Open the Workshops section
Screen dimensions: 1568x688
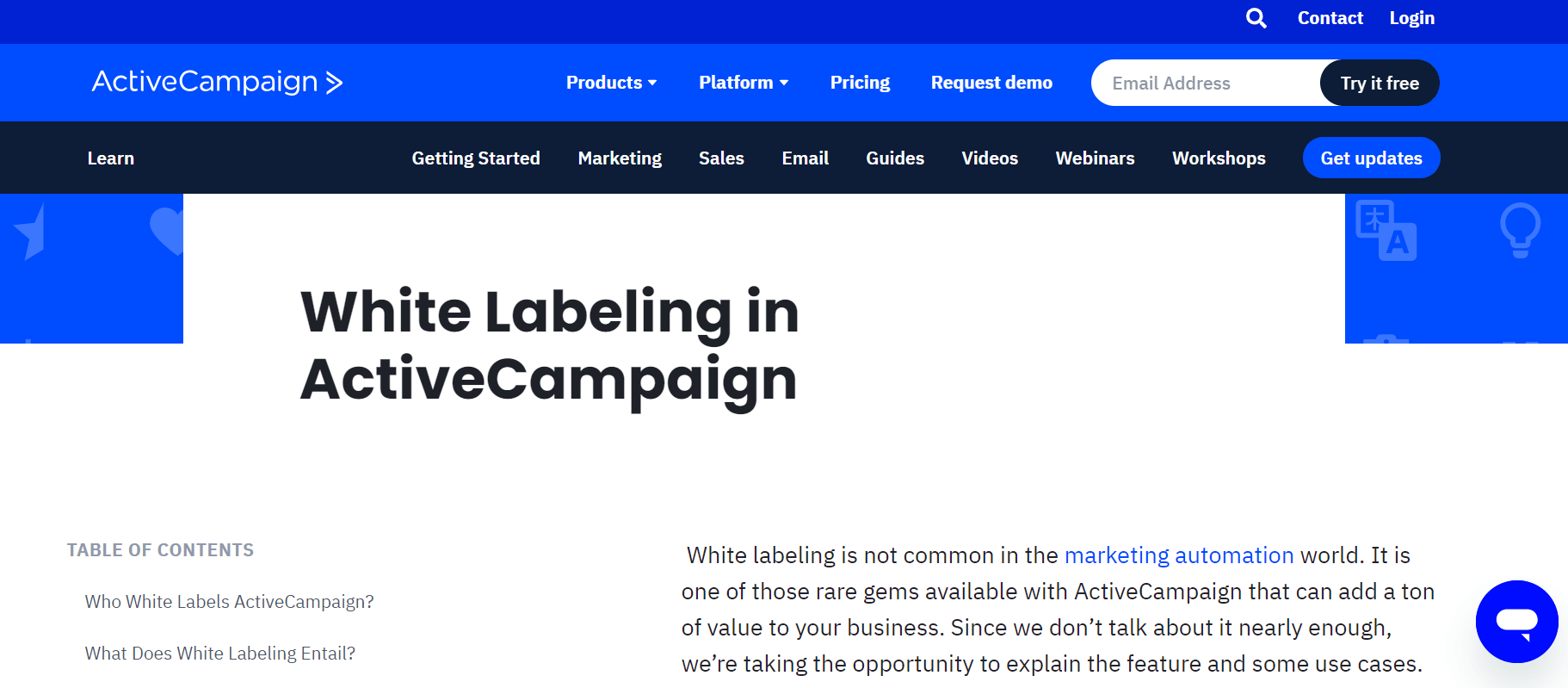tap(1219, 158)
